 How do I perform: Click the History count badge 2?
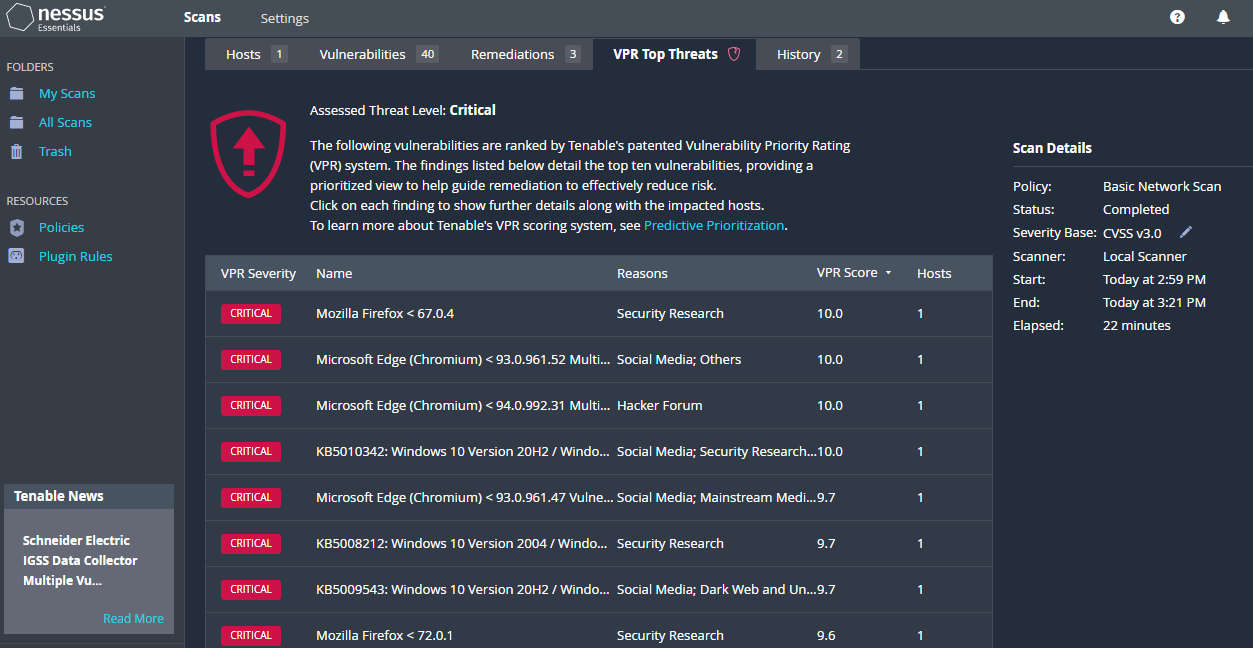click(x=838, y=54)
